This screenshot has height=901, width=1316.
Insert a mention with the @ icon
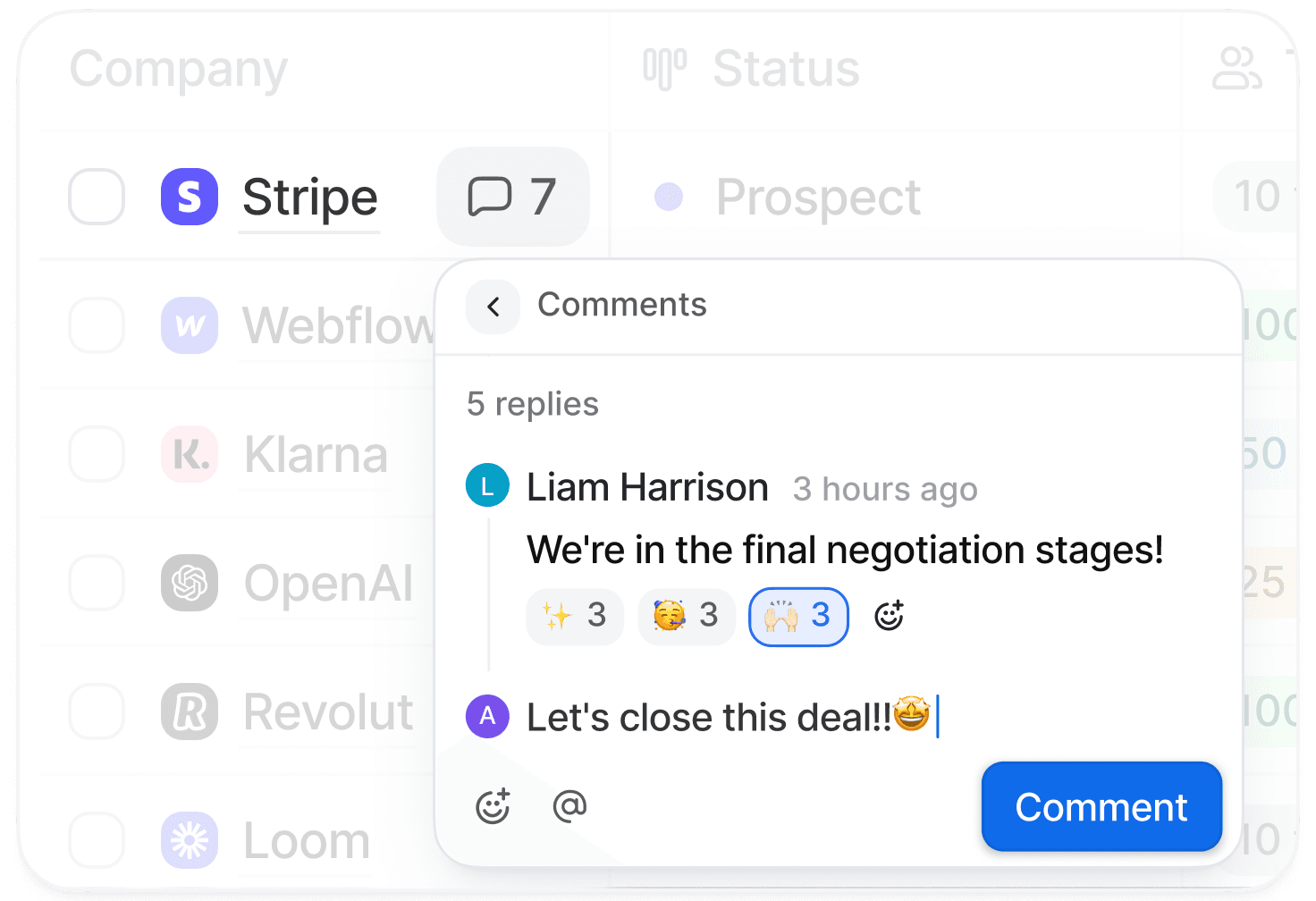[x=569, y=805]
